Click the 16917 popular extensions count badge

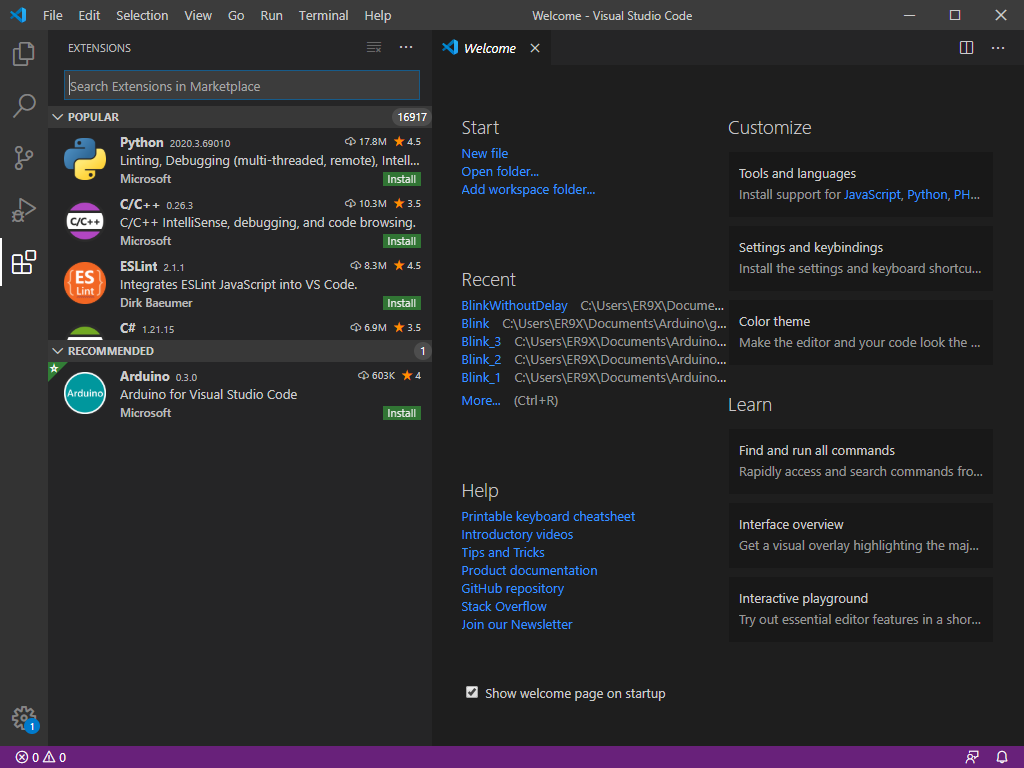click(x=411, y=117)
